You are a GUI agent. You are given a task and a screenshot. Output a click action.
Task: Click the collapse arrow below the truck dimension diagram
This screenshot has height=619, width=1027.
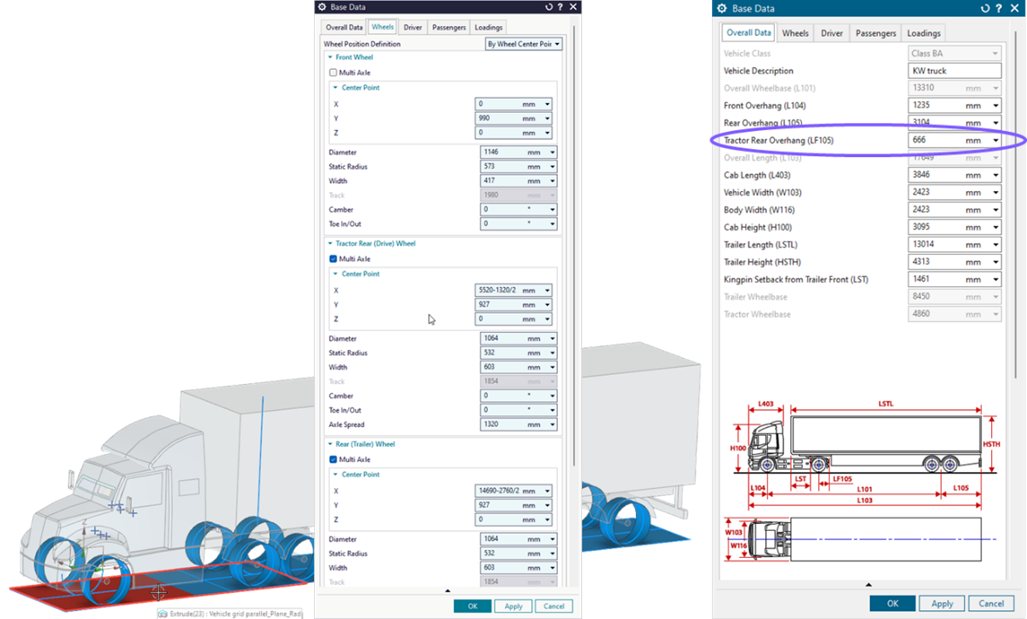[868, 584]
